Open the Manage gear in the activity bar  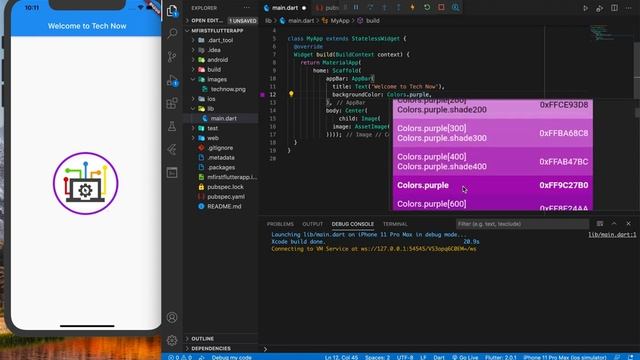pos(172,340)
